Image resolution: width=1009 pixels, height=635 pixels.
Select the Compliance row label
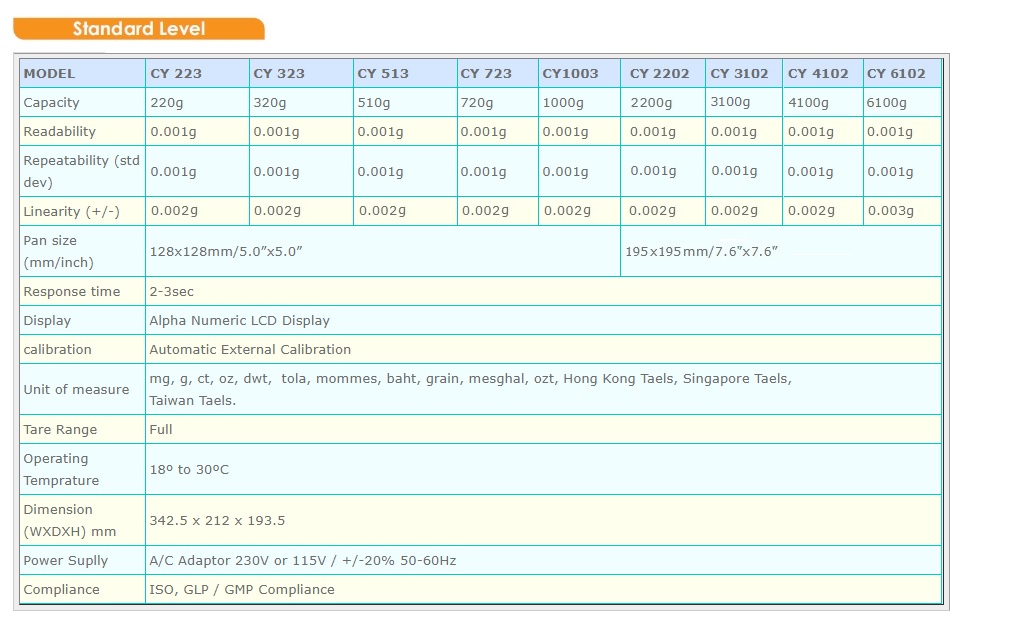(61, 589)
